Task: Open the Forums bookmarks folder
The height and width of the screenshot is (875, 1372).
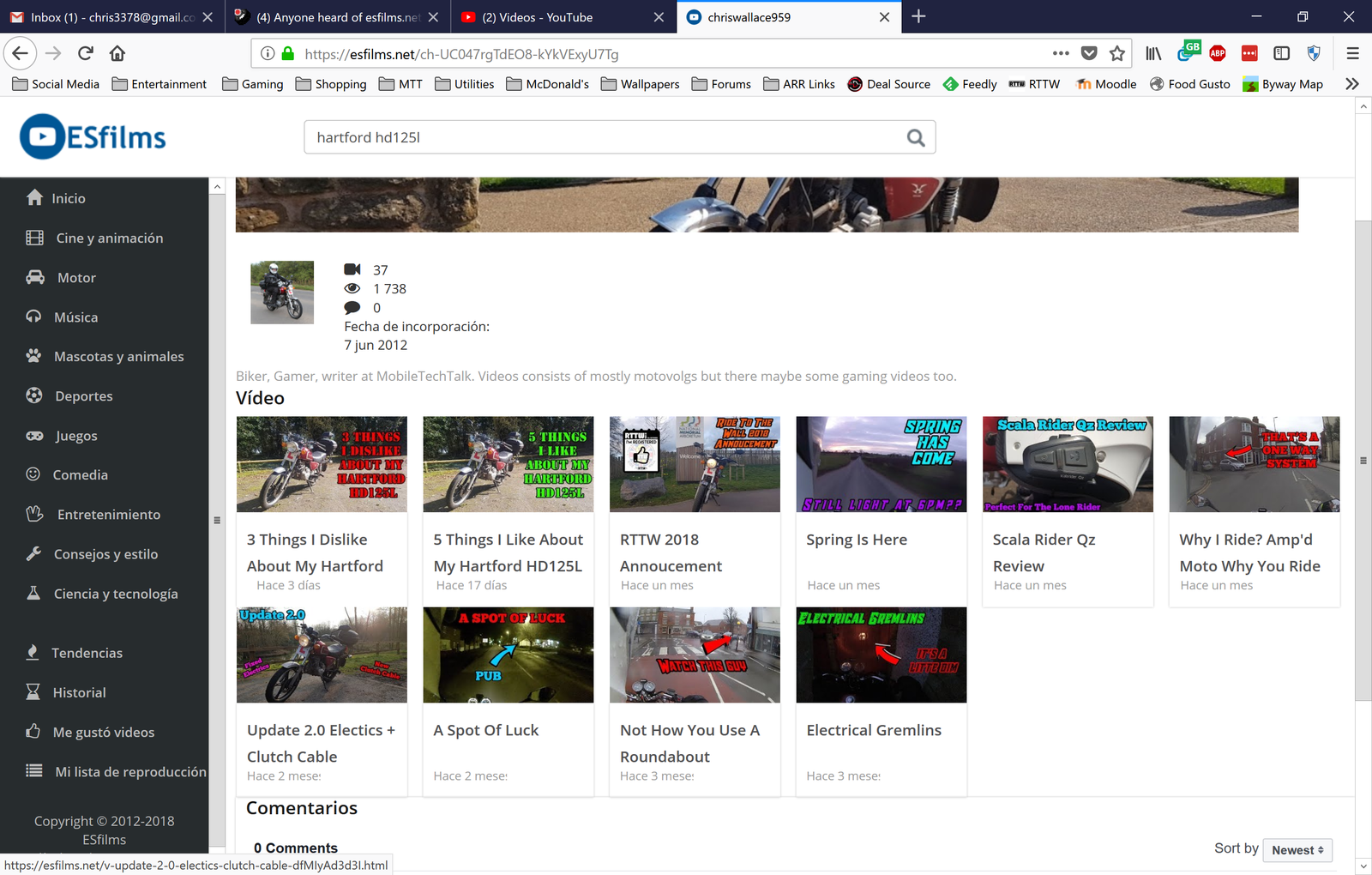Action: (x=721, y=83)
